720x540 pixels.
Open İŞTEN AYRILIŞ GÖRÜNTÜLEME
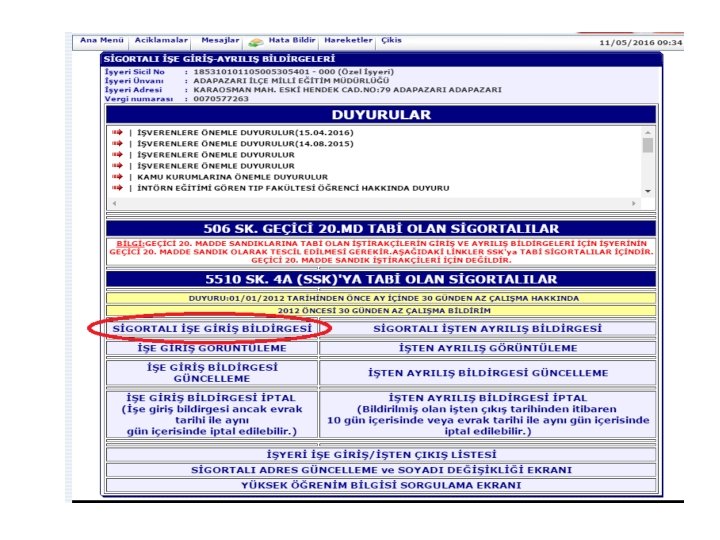[488, 348]
